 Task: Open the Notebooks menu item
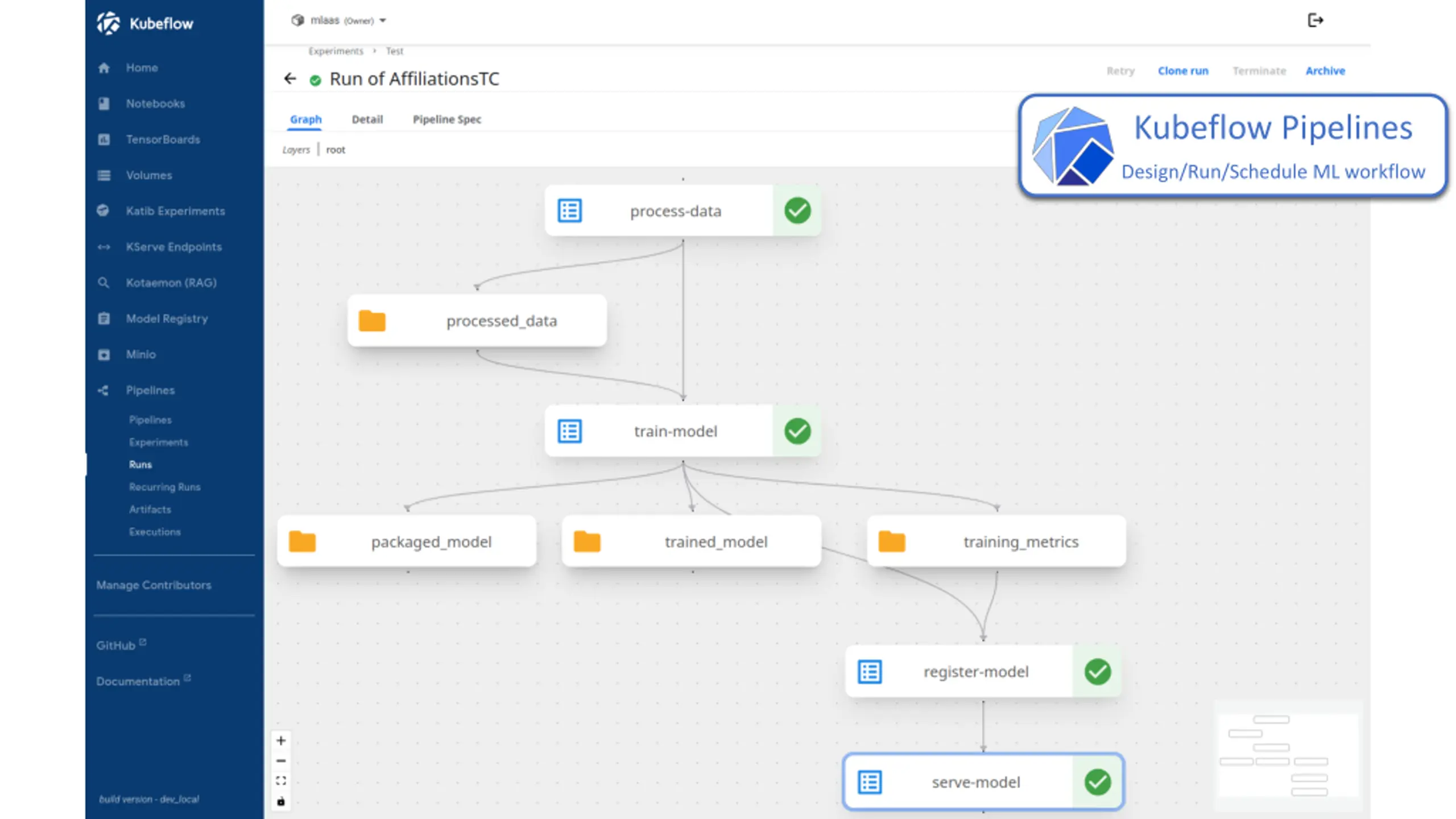click(x=155, y=104)
